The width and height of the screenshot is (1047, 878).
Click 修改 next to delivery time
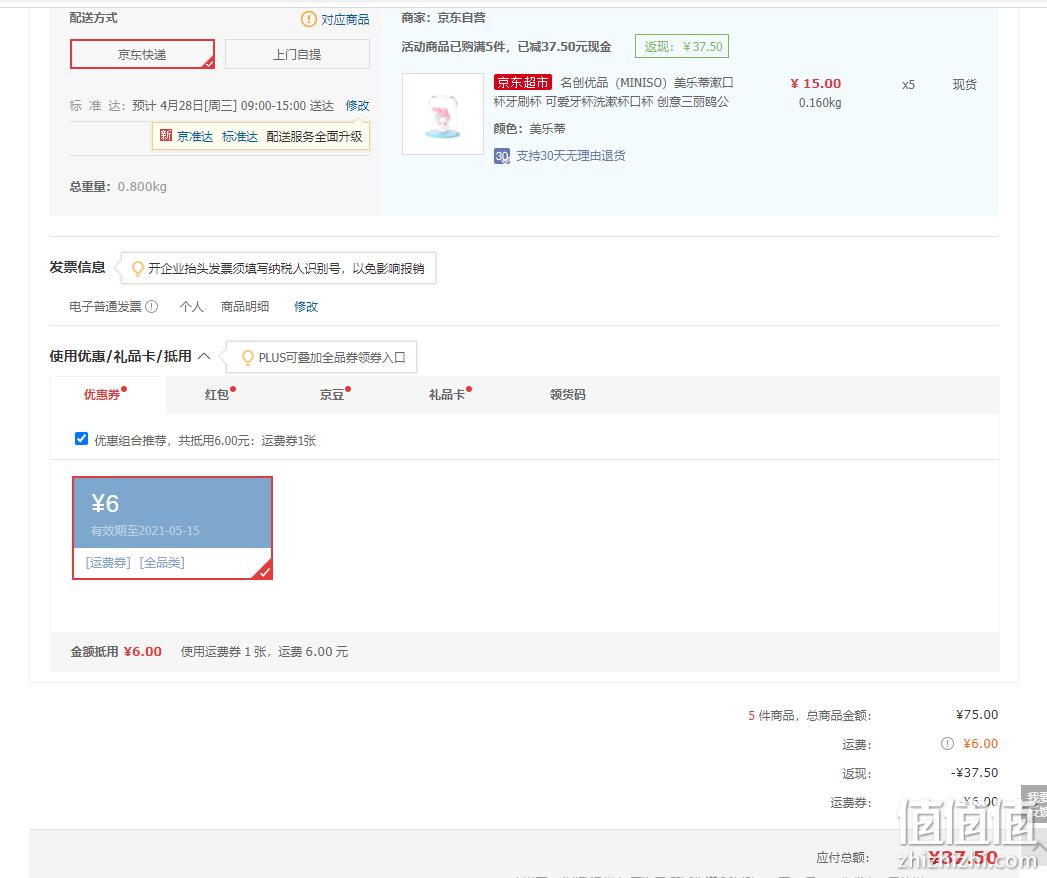(357, 105)
